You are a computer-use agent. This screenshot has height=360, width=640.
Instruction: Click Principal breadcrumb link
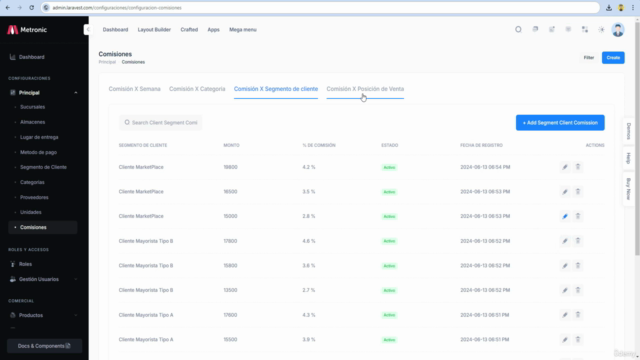tap(107, 62)
